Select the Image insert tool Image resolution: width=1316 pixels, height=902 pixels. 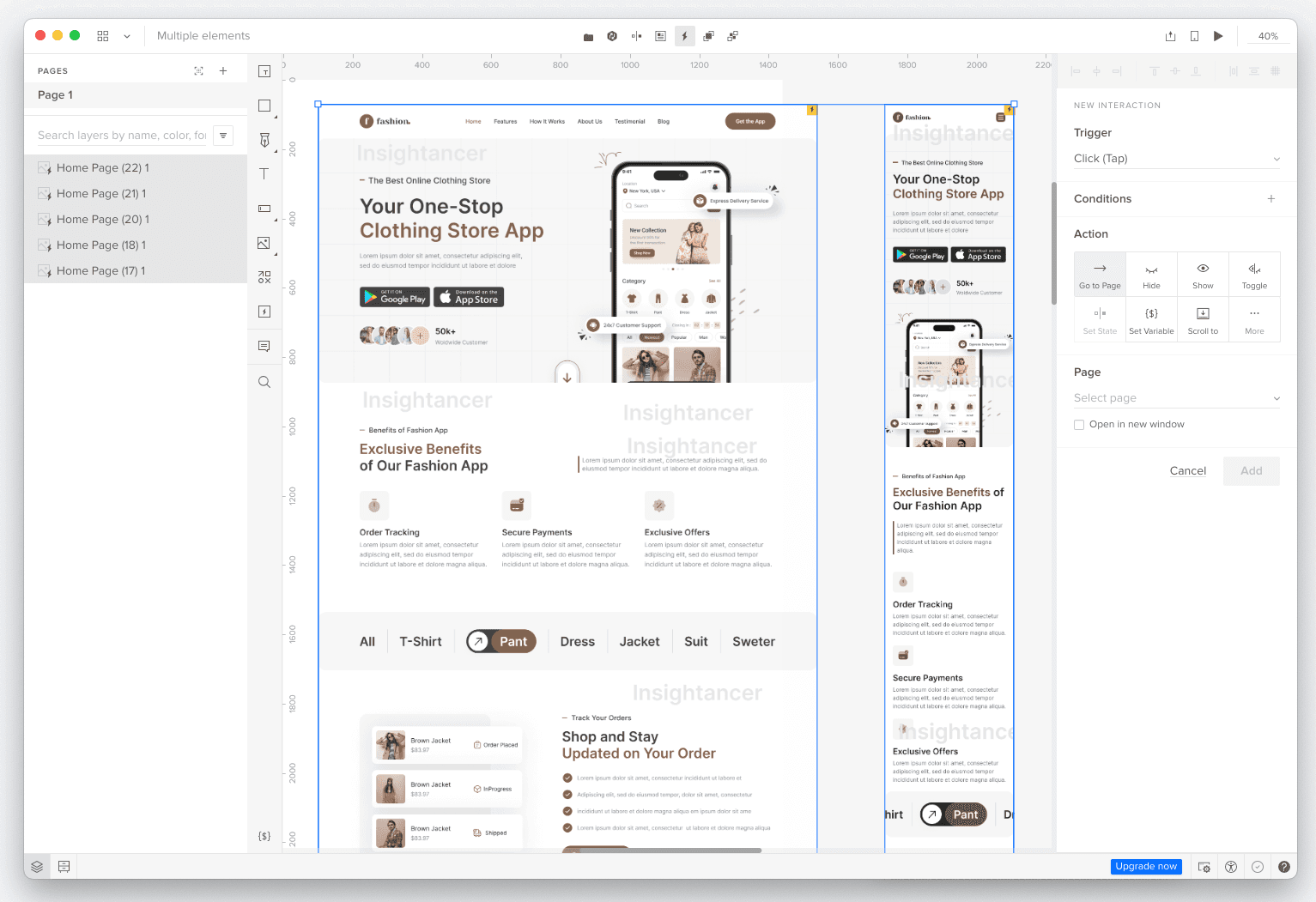(x=264, y=244)
